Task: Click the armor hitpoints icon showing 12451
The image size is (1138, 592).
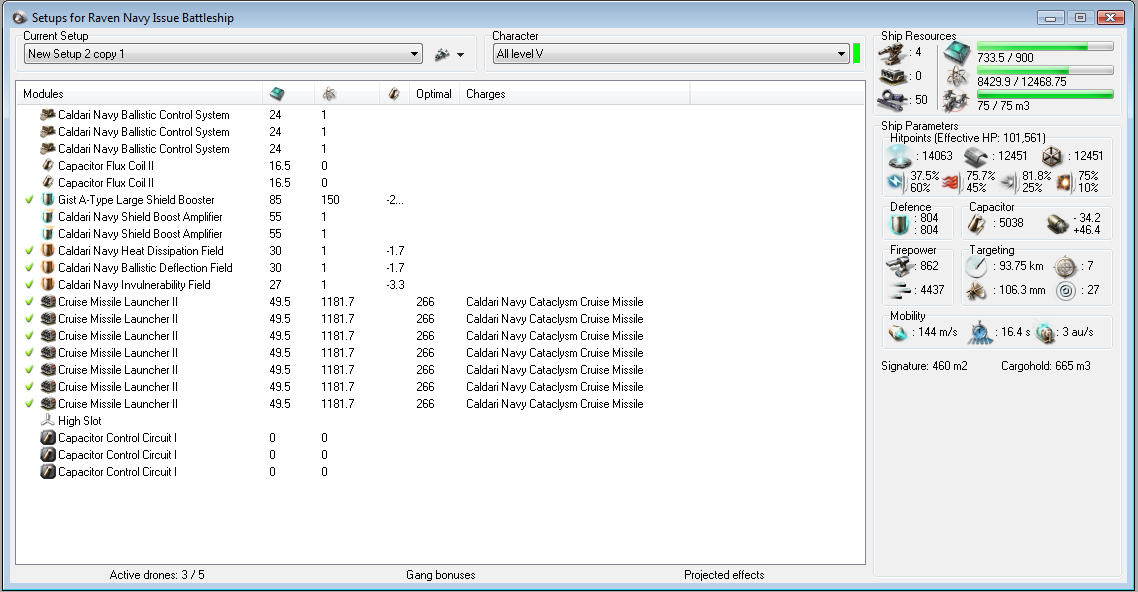Action: point(976,157)
